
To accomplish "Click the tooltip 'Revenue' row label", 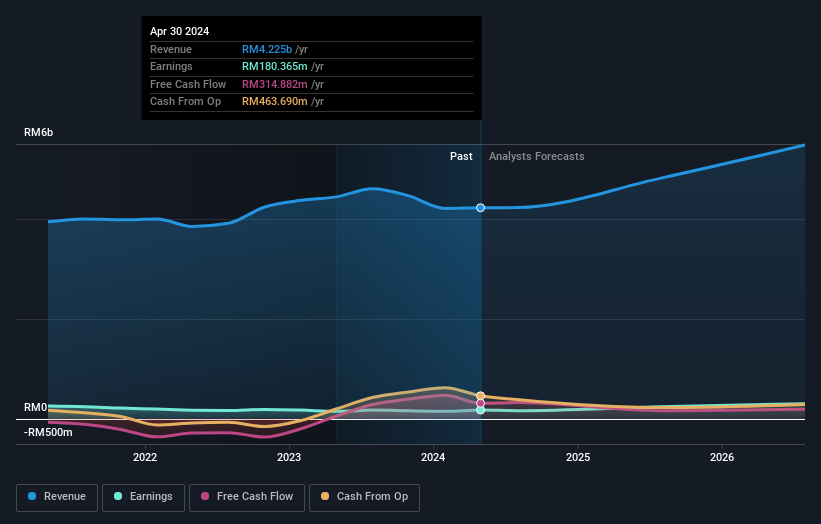I will [x=171, y=49].
